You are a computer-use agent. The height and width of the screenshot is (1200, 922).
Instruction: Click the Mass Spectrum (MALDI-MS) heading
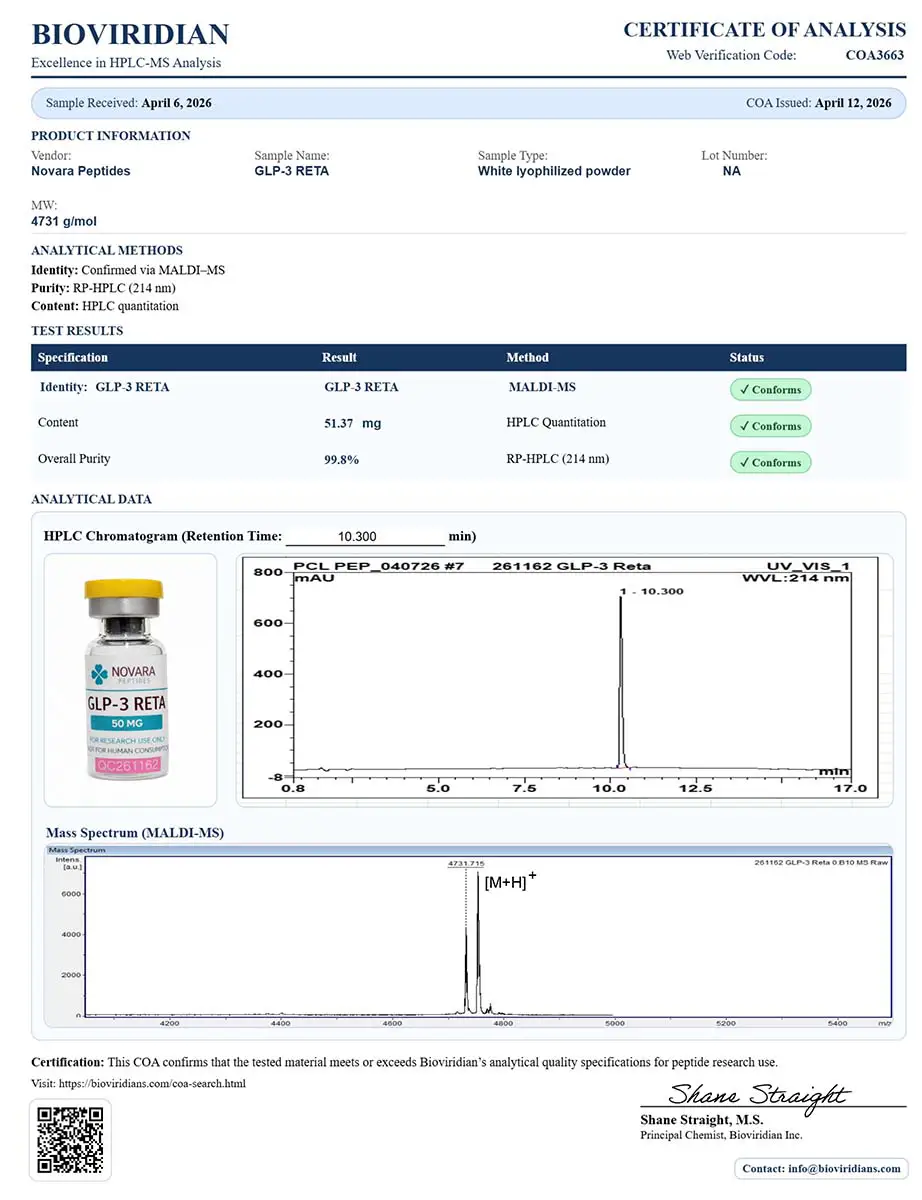[x=135, y=832]
